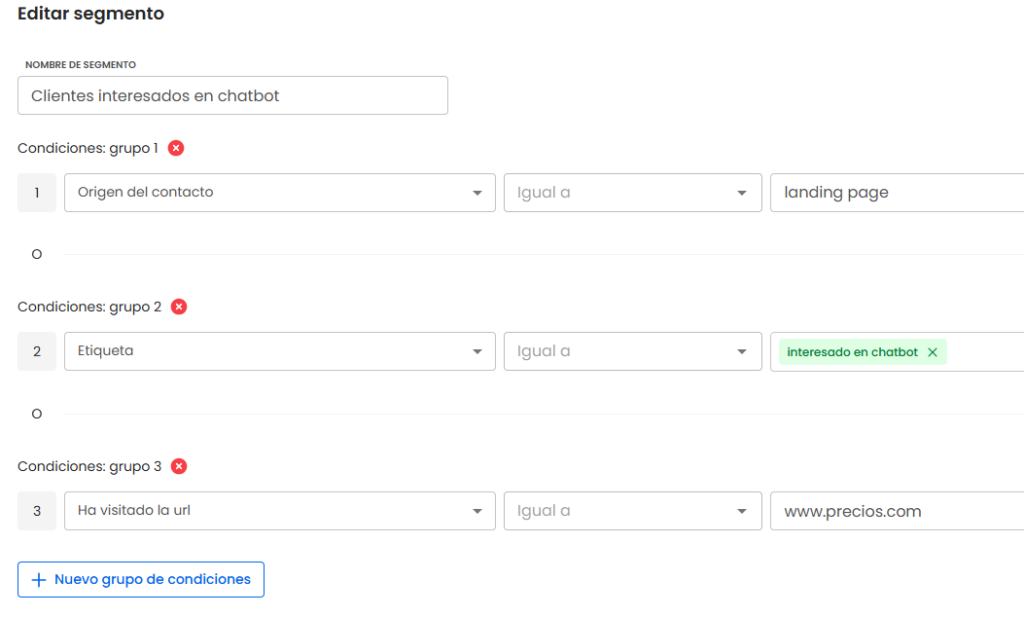This screenshot has width=1024, height=617.
Task: Click the 'landing page' value field
Action: (896, 193)
